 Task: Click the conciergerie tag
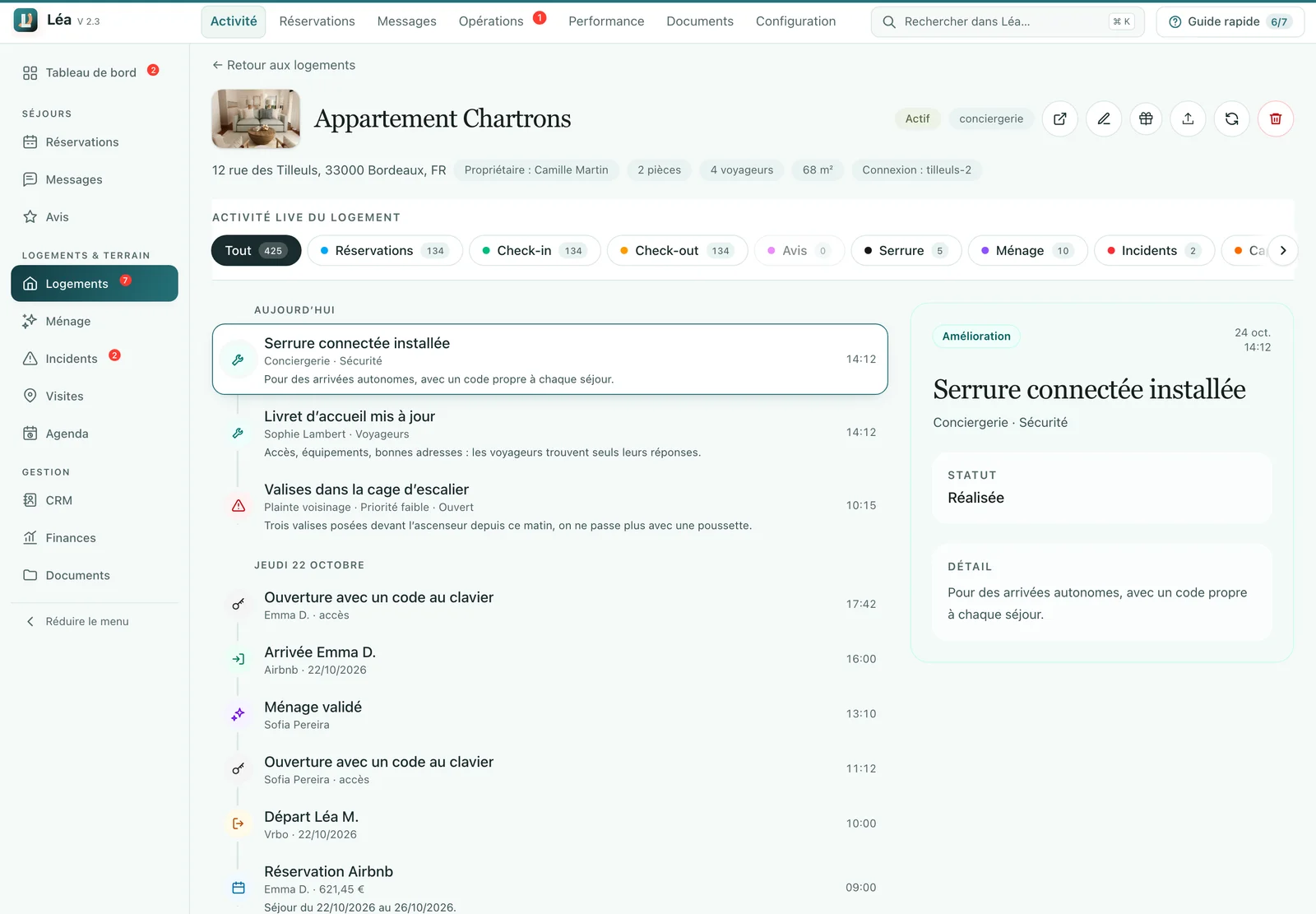(x=991, y=118)
